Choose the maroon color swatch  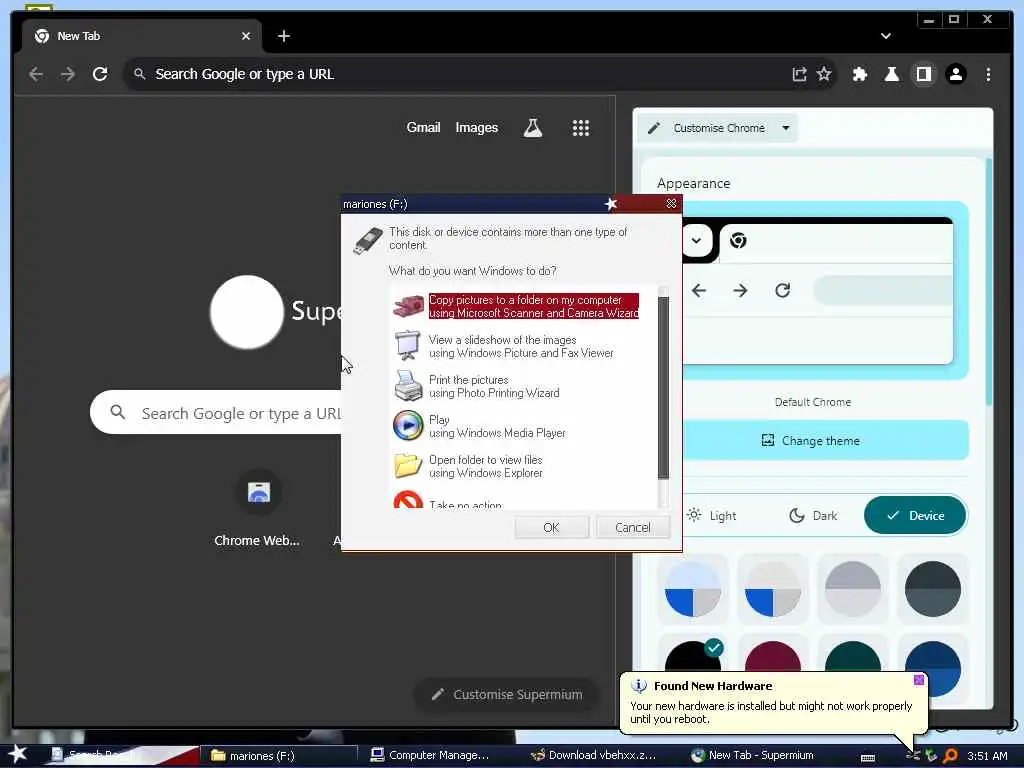click(x=773, y=656)
